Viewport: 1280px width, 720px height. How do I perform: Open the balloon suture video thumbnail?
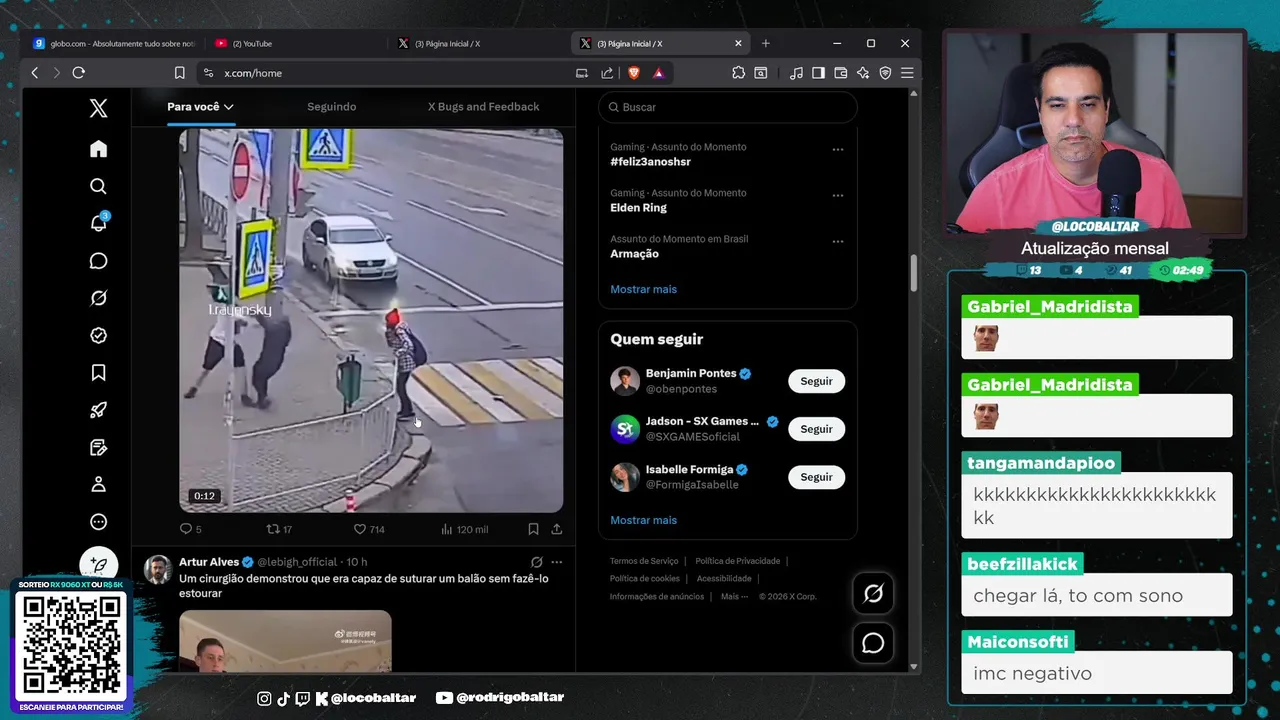[x=285, y=641]
